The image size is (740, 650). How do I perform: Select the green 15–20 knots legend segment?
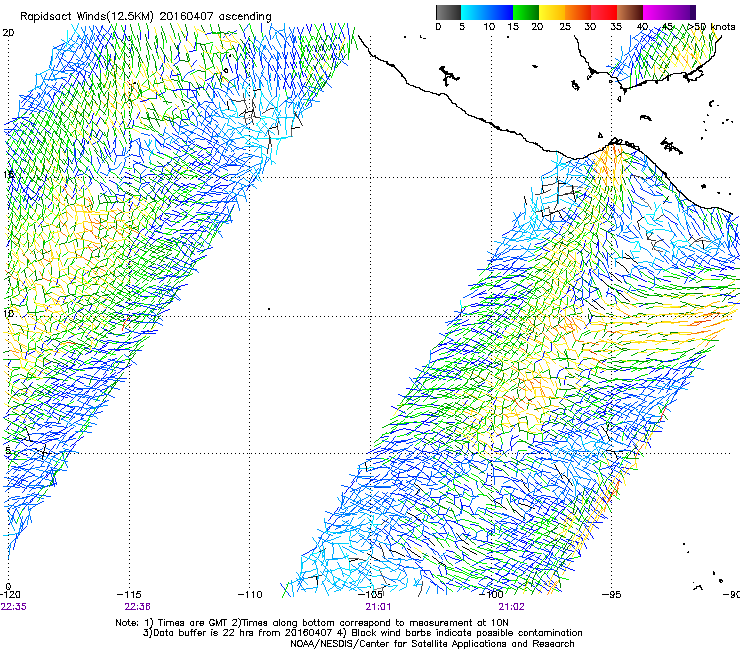[526, 12]
